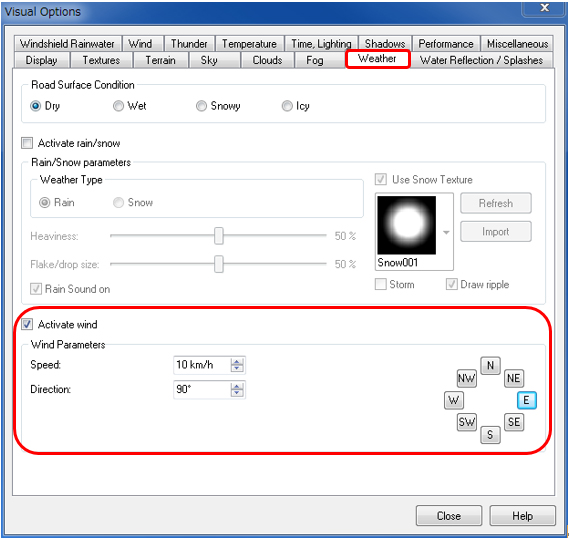
Task: Choose the NW compass direction button
Action: tap(467, 378)
